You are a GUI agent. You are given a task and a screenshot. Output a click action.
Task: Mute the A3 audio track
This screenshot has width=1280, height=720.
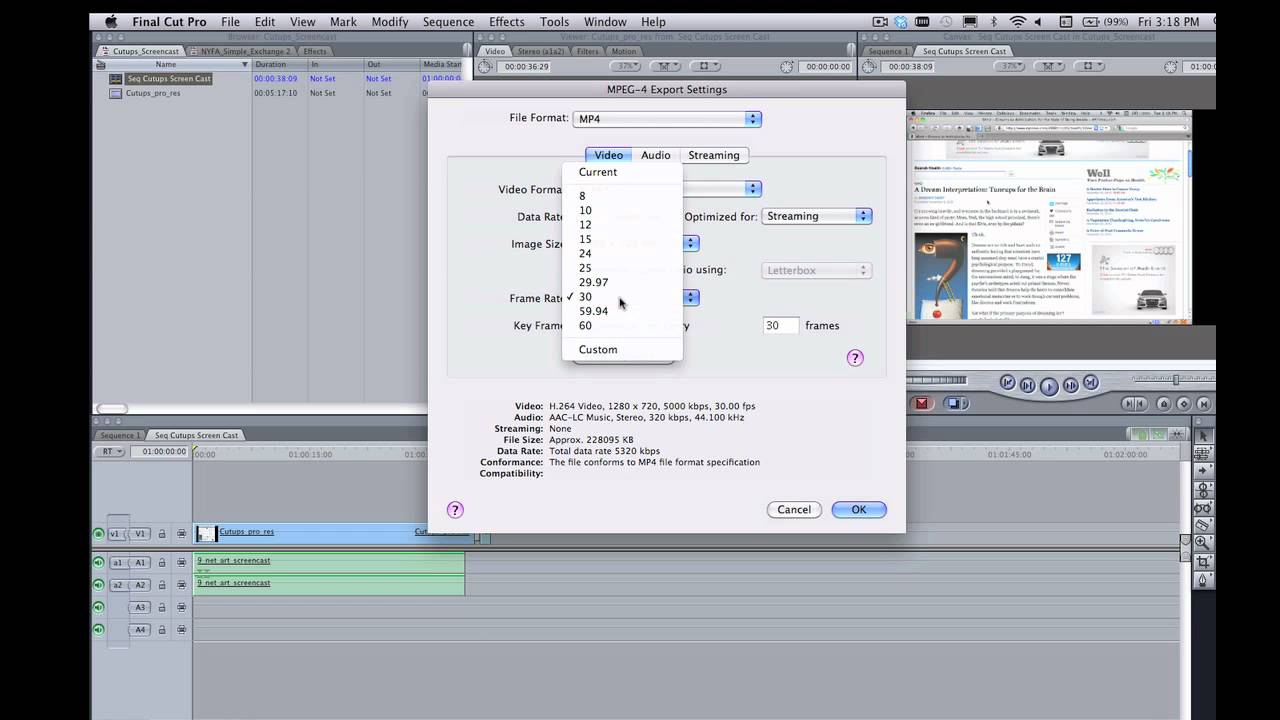pos(98,607)
